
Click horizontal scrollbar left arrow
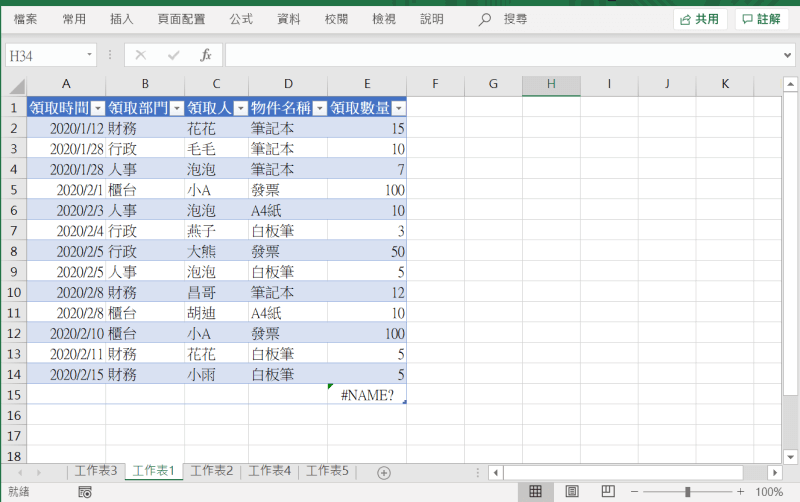click(496, 473)
